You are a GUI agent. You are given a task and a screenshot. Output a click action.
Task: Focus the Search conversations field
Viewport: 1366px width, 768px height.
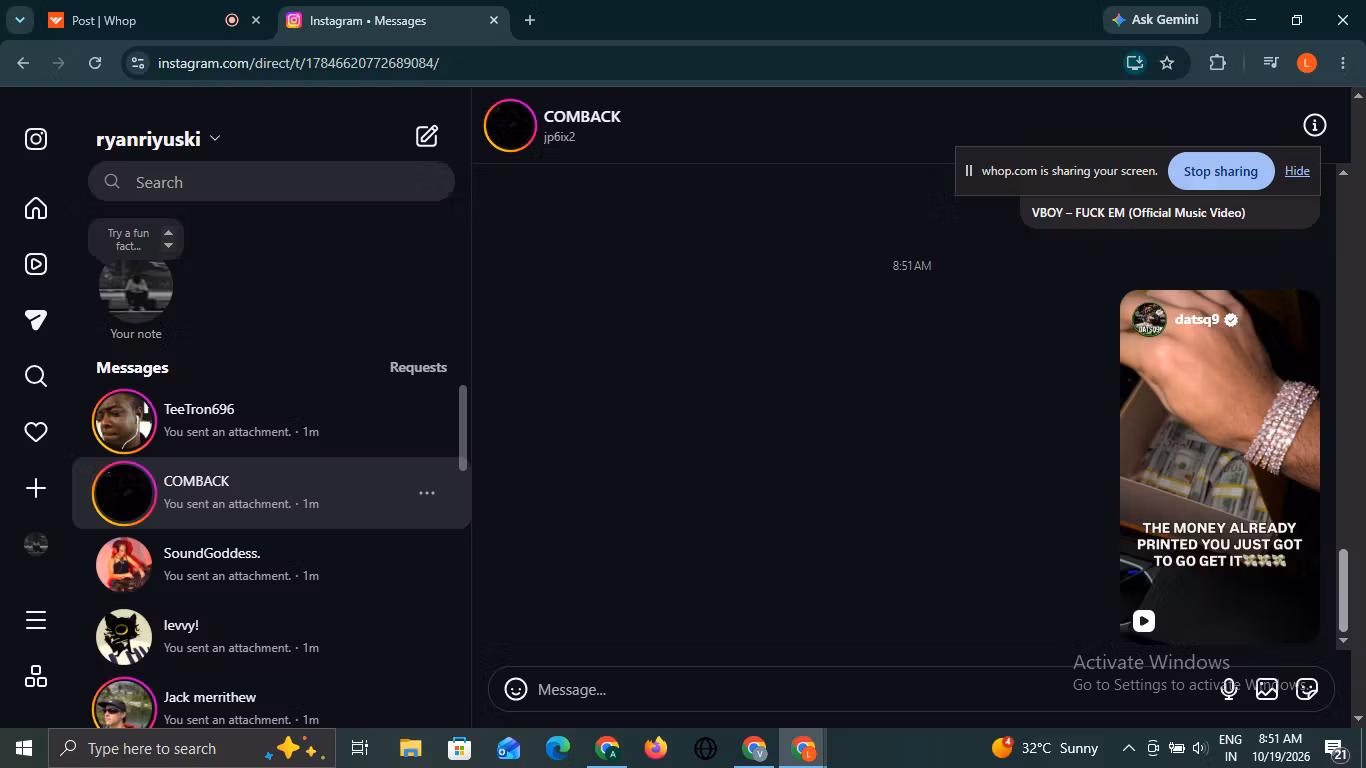pyautogui.click(x=271, y=182)
